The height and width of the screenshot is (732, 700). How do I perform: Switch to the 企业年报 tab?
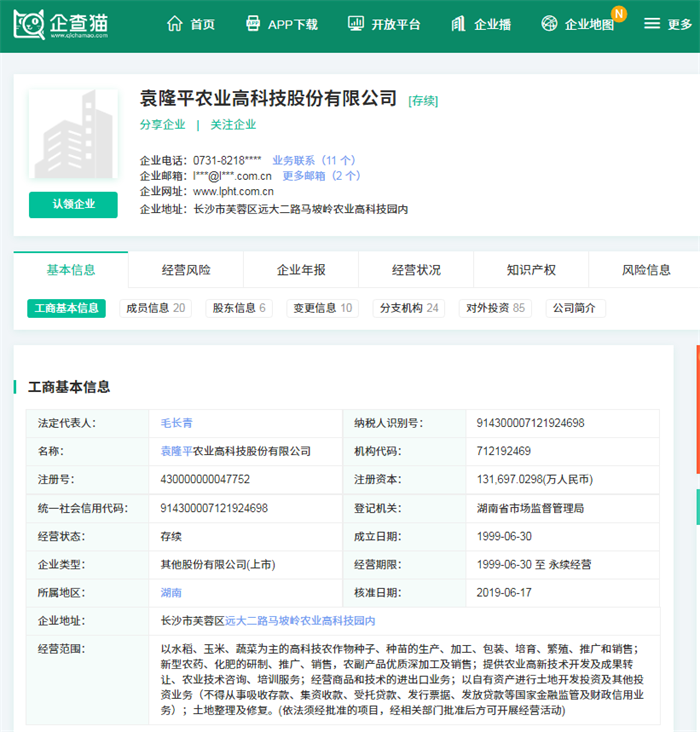[301, 270]
